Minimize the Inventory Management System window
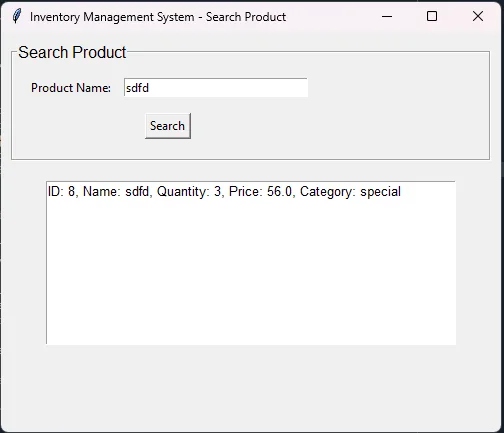The image size is (504, 433). coord(387,16)
